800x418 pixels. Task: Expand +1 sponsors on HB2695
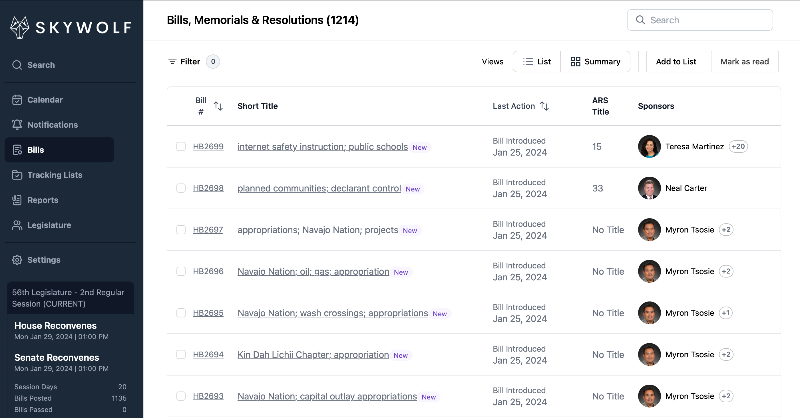tap(726, 313)
